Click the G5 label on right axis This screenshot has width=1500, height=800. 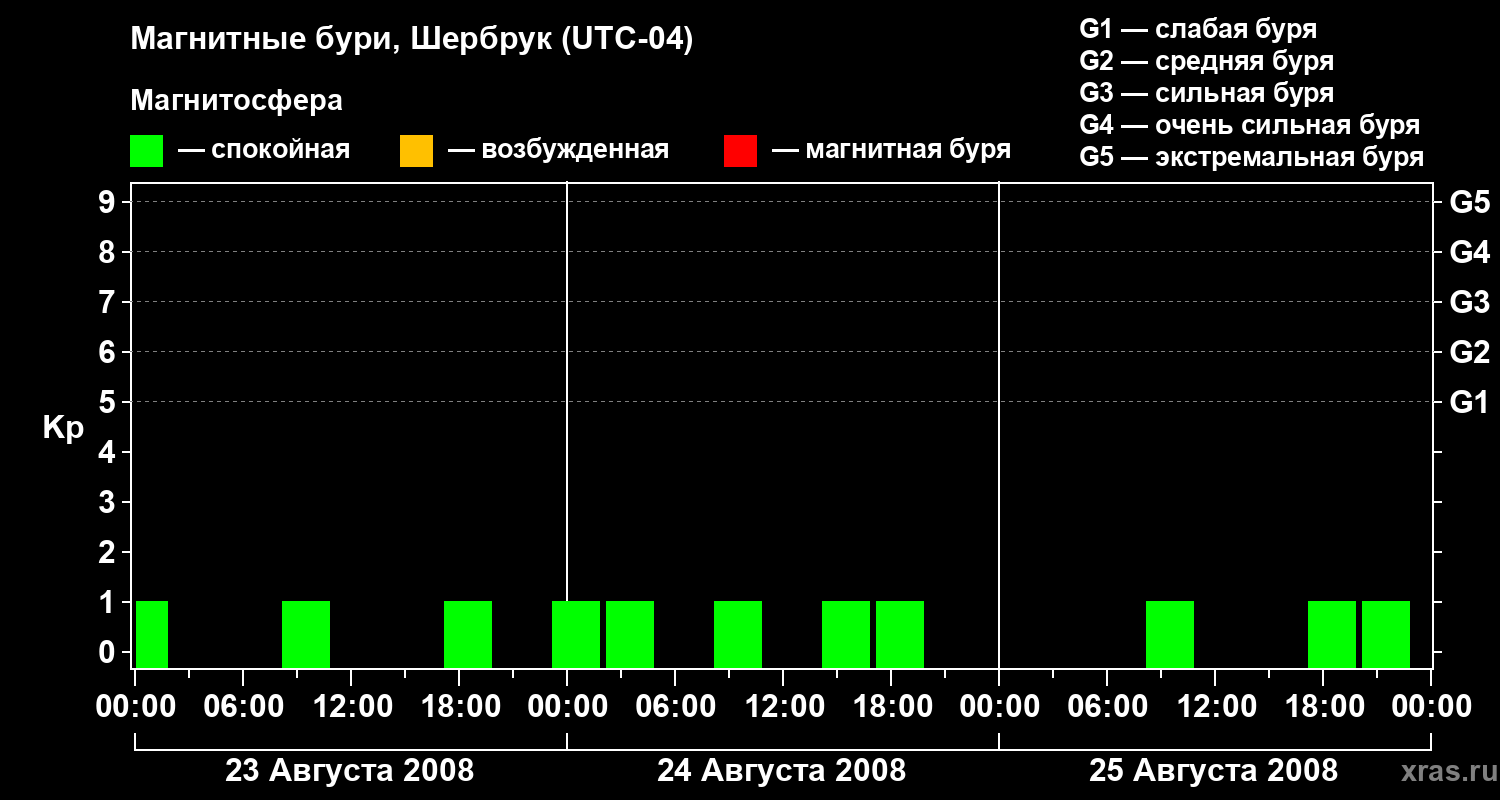(x=1469, y=202)
